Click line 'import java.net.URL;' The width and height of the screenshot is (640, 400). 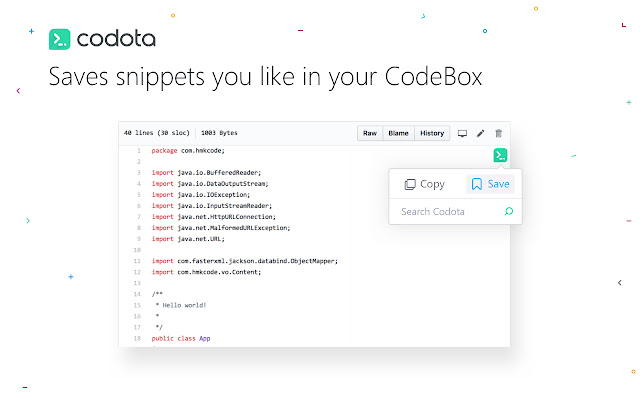pos(188,239)
